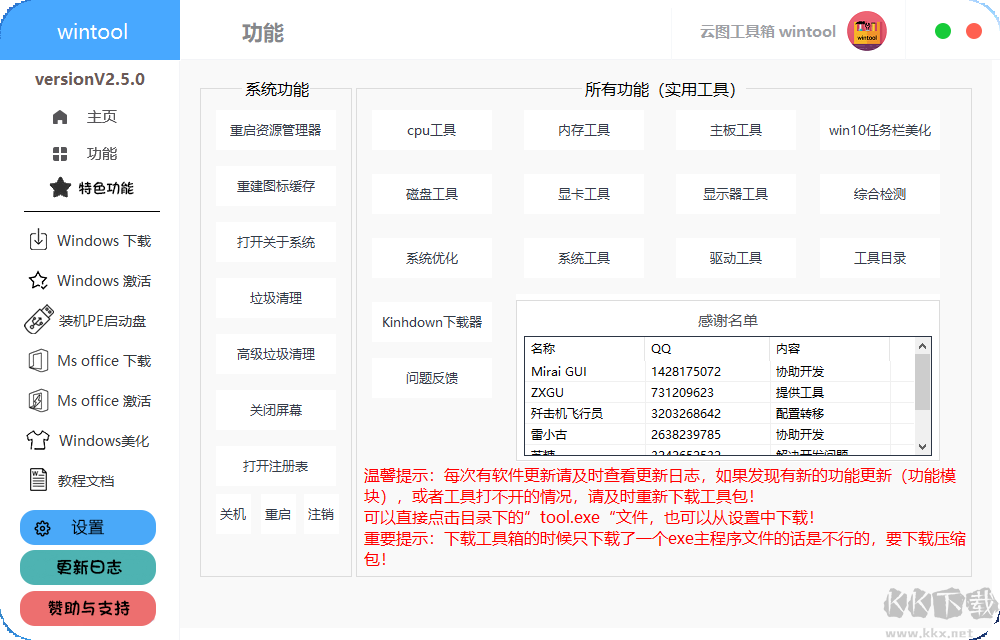Image resolution: width=1000 pixels, height=640 pixels.
Task: Click the home icon next to 主页
Action: pos(60,116)
